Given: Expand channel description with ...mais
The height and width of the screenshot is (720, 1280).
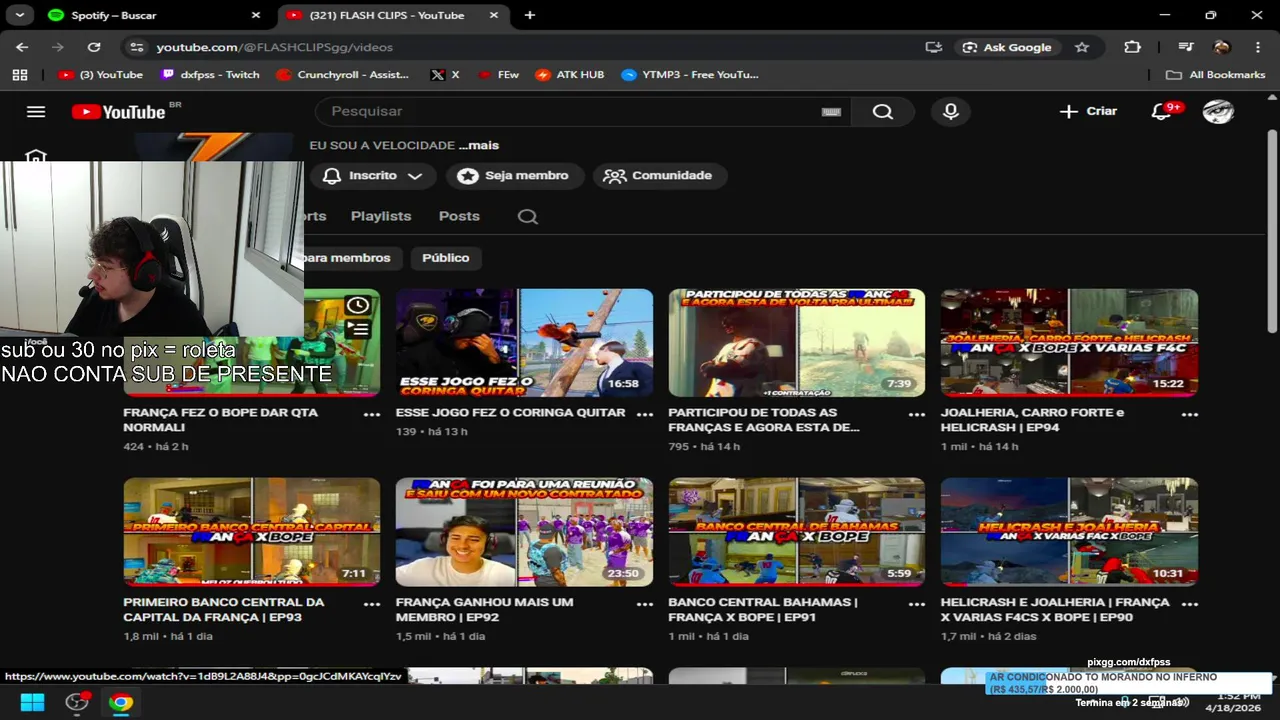Looking at the screenshot, I should pos(479,145).
